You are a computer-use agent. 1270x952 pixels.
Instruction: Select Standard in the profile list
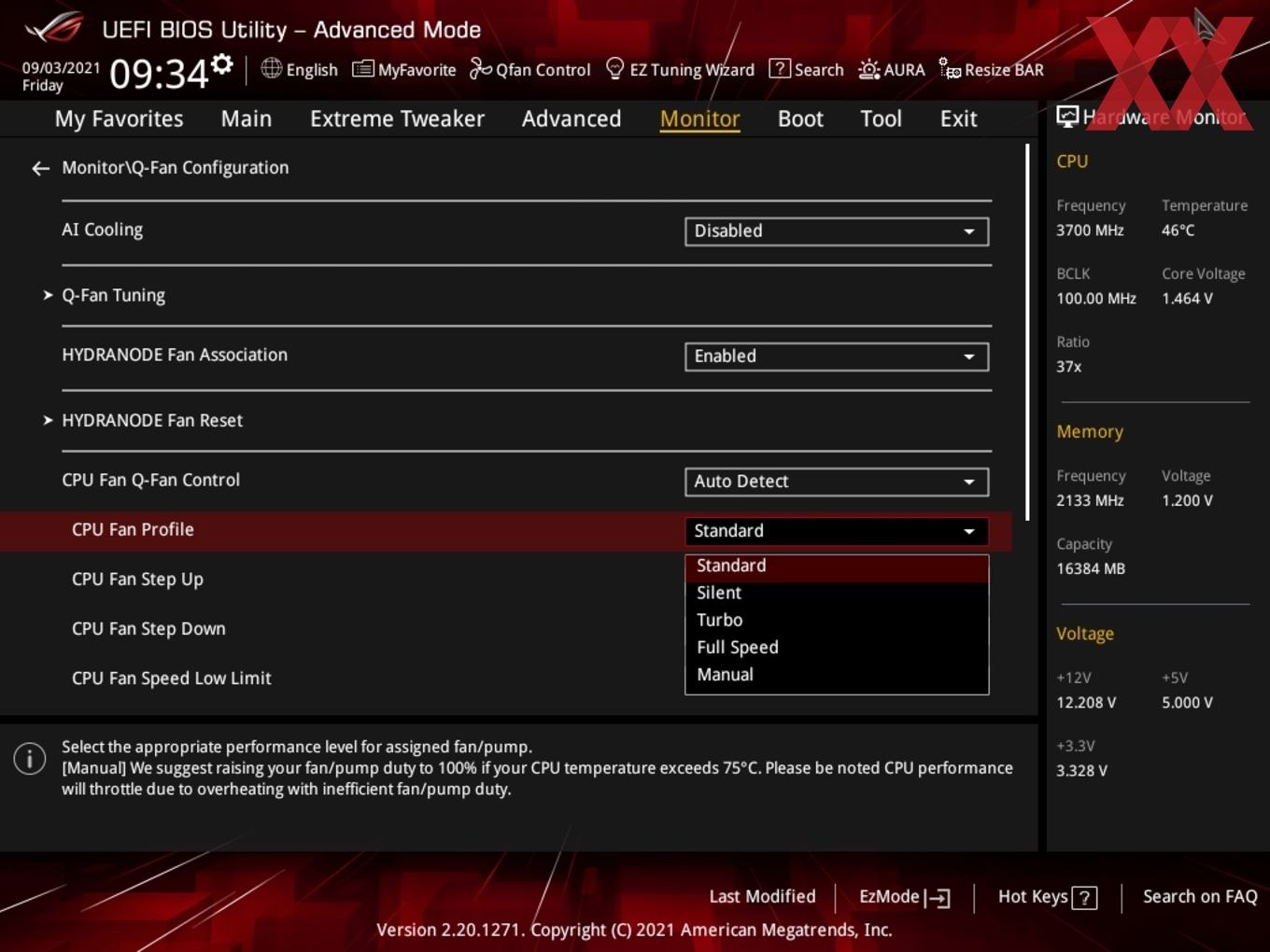(837, 567)
